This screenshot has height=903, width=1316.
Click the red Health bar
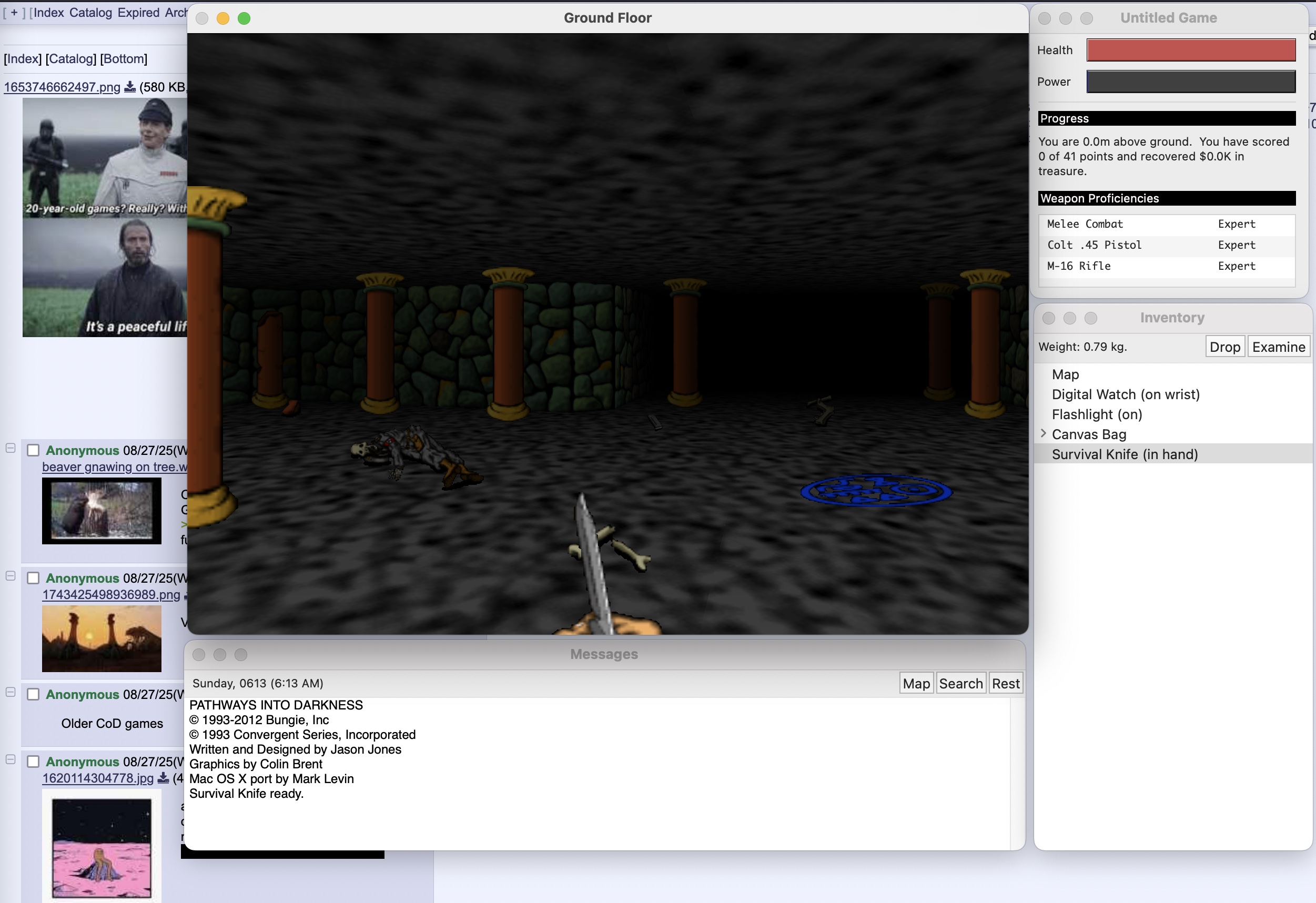1190,50
